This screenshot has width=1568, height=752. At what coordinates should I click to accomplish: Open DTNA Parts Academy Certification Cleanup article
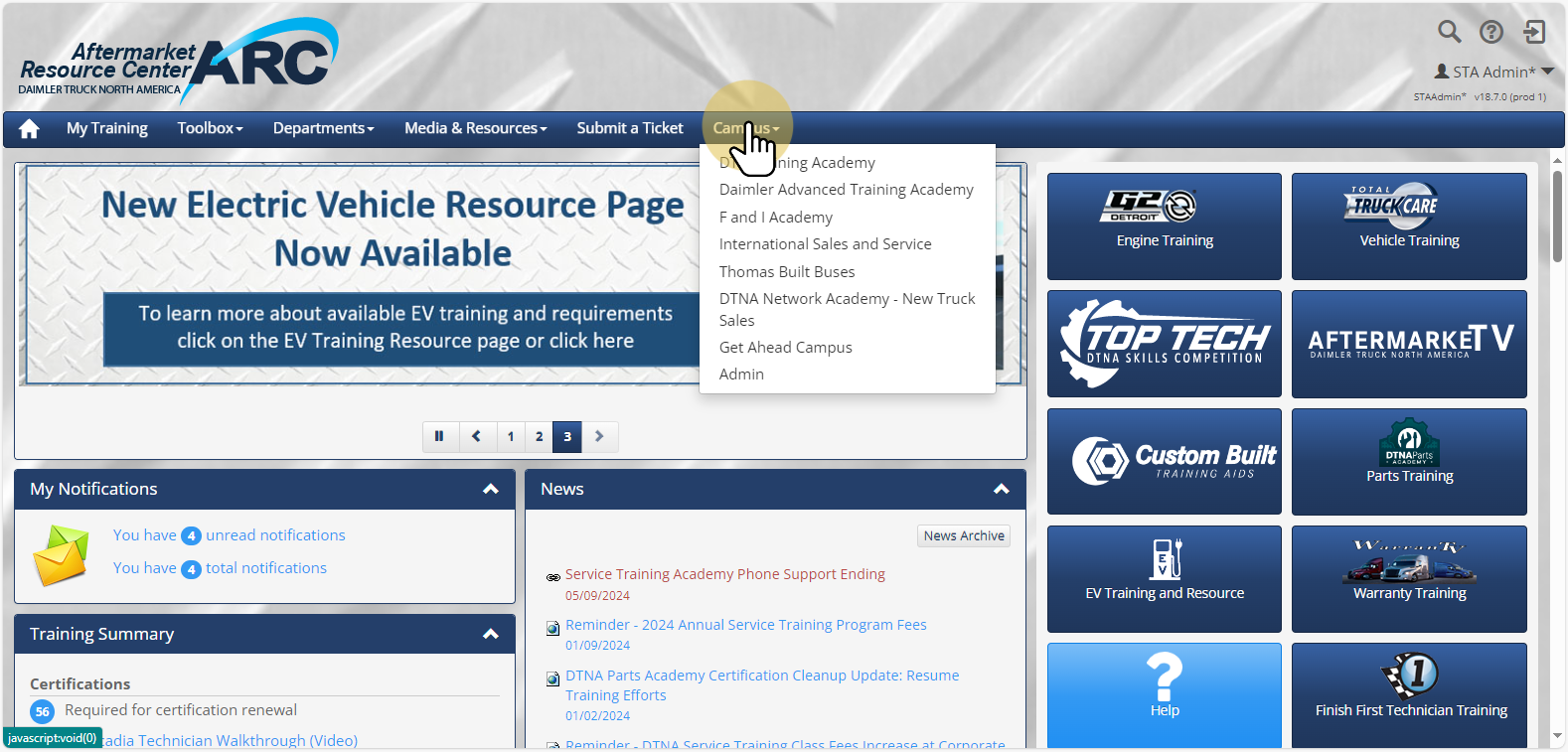pyautogui.click(x=762, y=685)
